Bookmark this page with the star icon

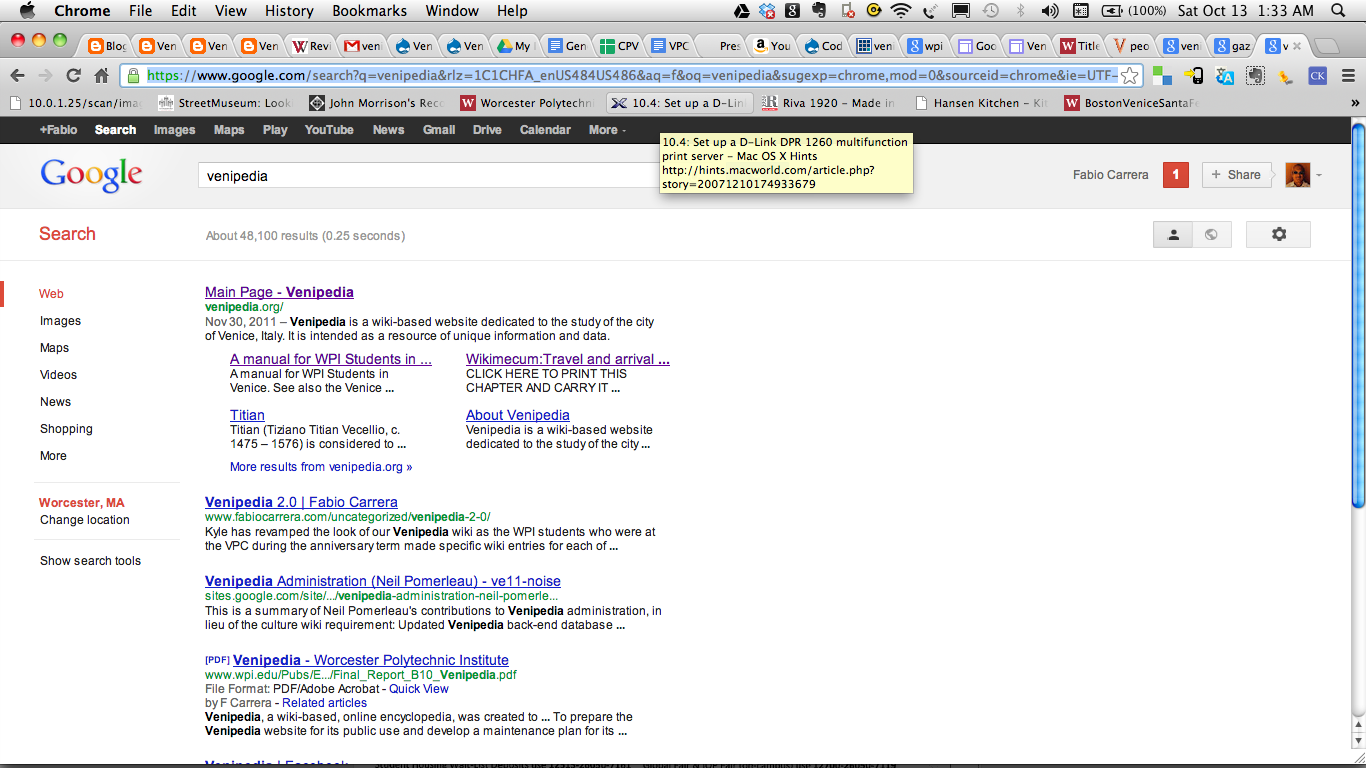[1129, 75]
